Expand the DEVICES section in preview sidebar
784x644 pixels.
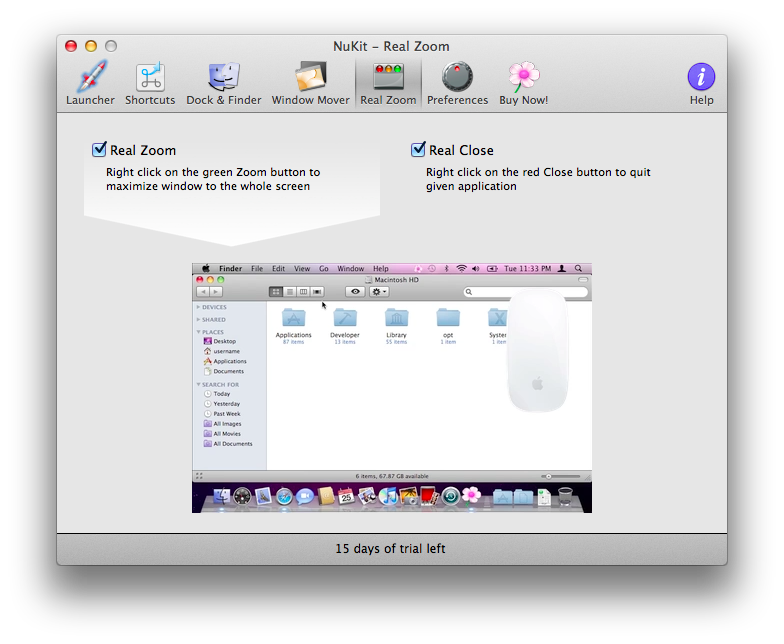[198, 307]
